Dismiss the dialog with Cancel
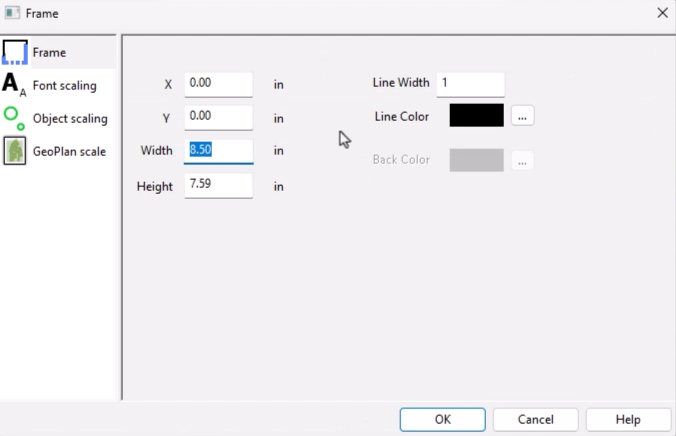 pos(535,420)
